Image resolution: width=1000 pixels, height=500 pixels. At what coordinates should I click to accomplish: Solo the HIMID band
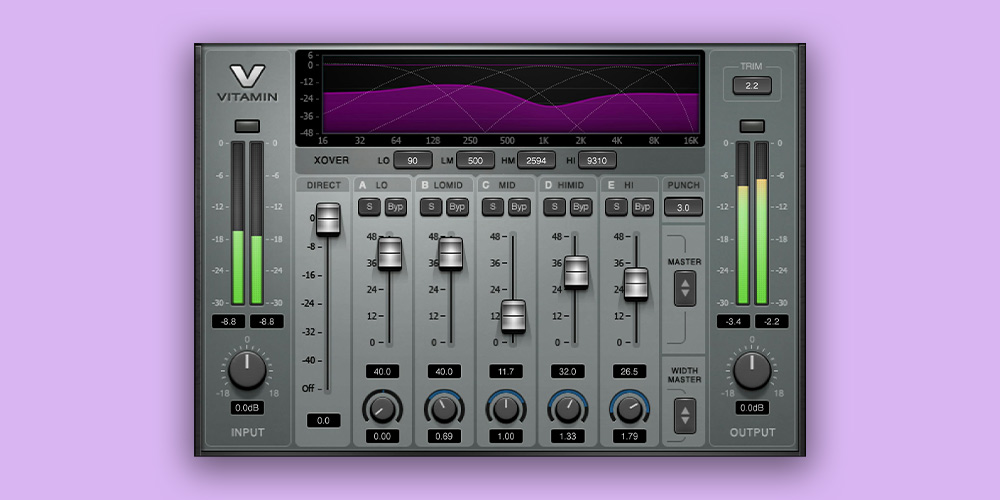click(x=555, y=207)
